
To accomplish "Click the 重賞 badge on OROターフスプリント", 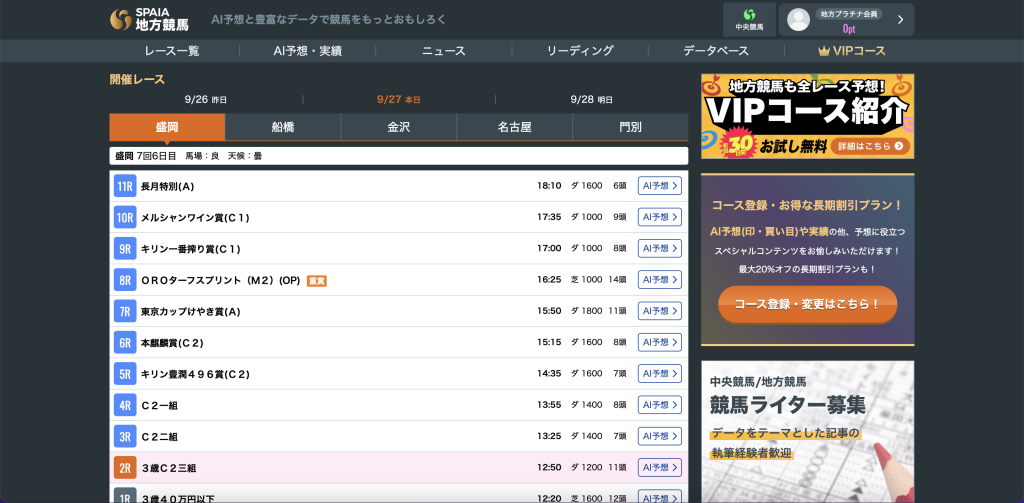I will pos(317,281).
